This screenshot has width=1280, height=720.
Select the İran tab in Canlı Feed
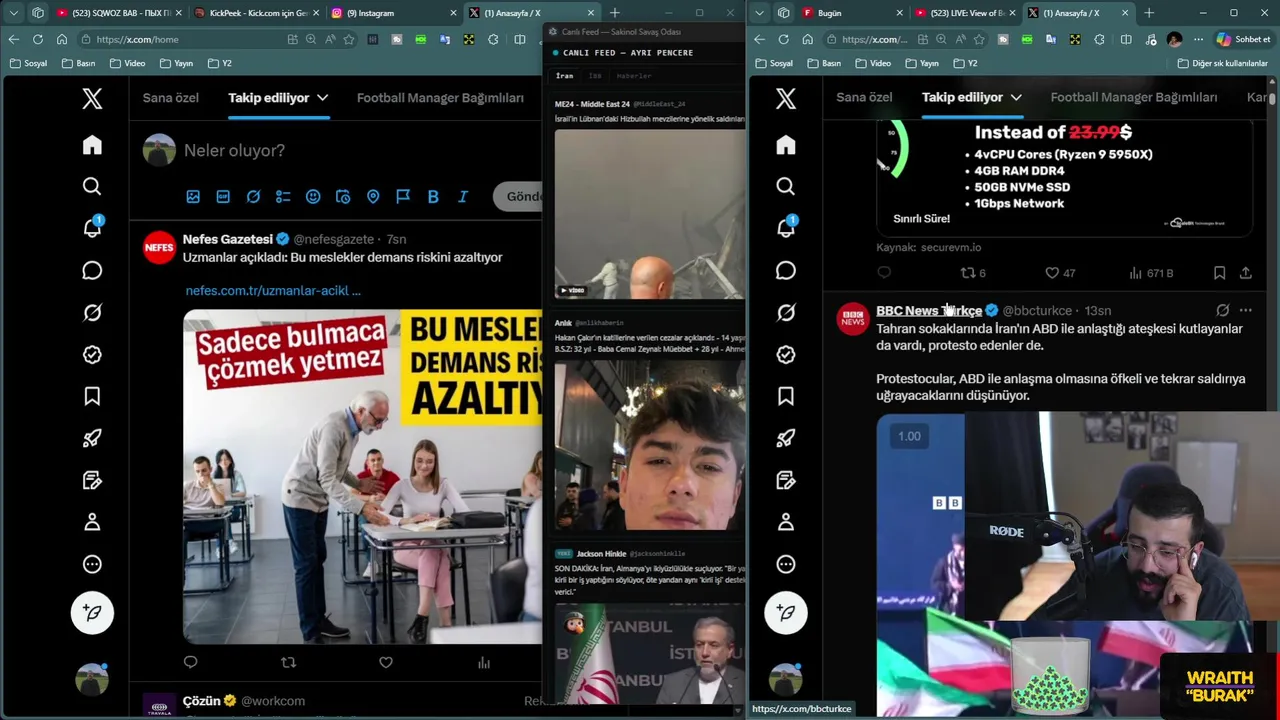565,76
